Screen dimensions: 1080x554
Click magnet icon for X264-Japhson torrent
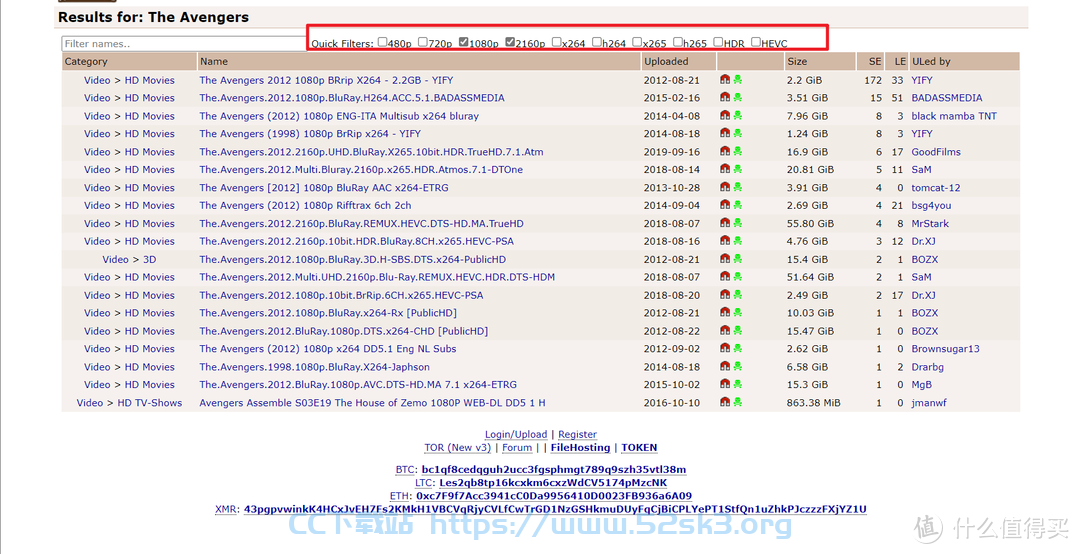[725, 366]
